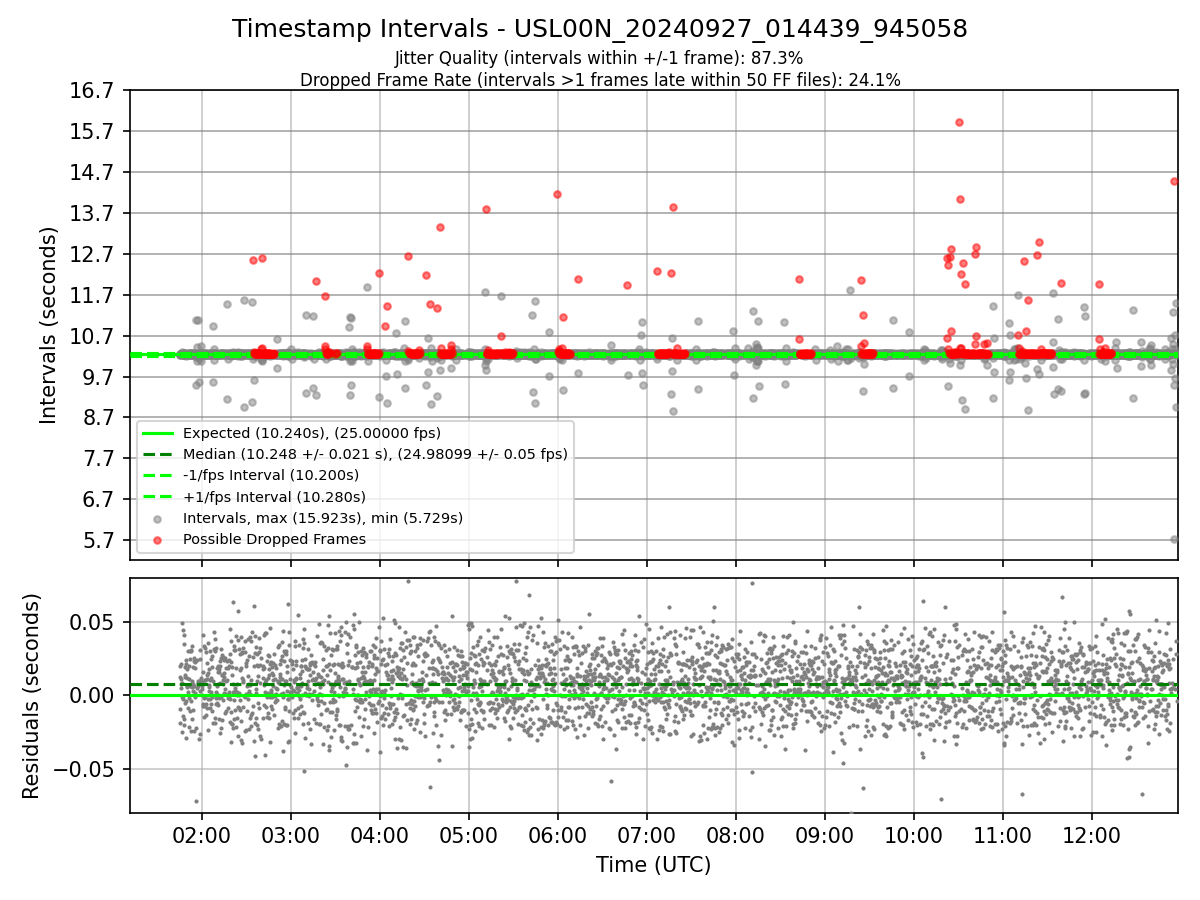
Task: Click the 'Intervals (seconds)' y-axis label
Action: click(49, 325)
